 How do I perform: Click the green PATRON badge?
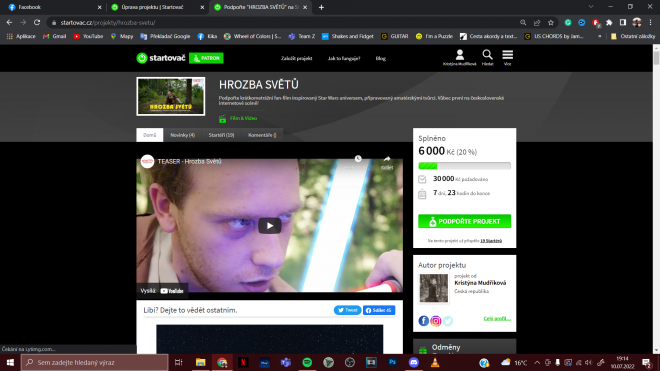[206, 58]
